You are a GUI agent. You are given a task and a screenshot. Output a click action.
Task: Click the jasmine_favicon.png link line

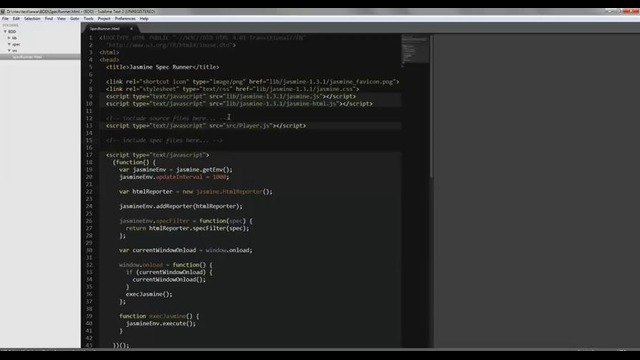point(253,82)
